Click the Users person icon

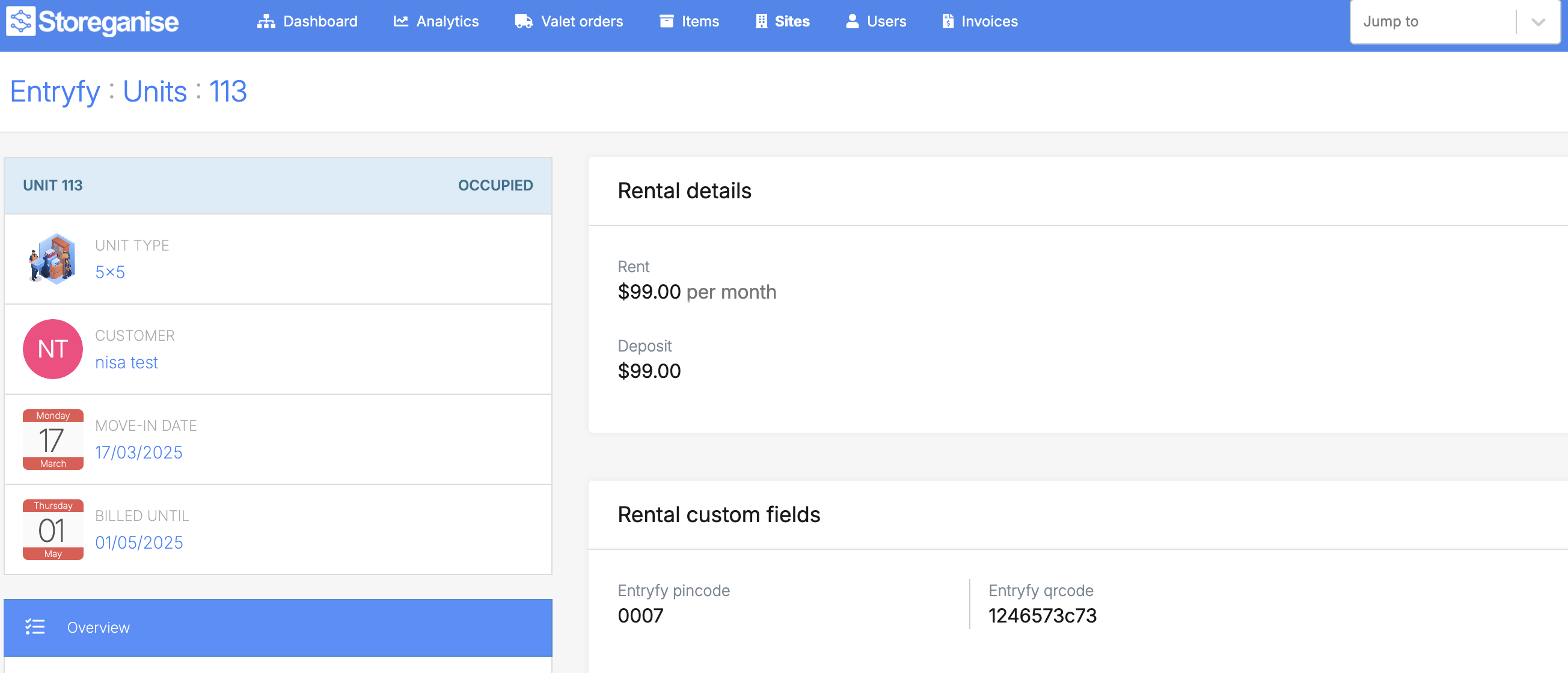[x=852, y=21]
